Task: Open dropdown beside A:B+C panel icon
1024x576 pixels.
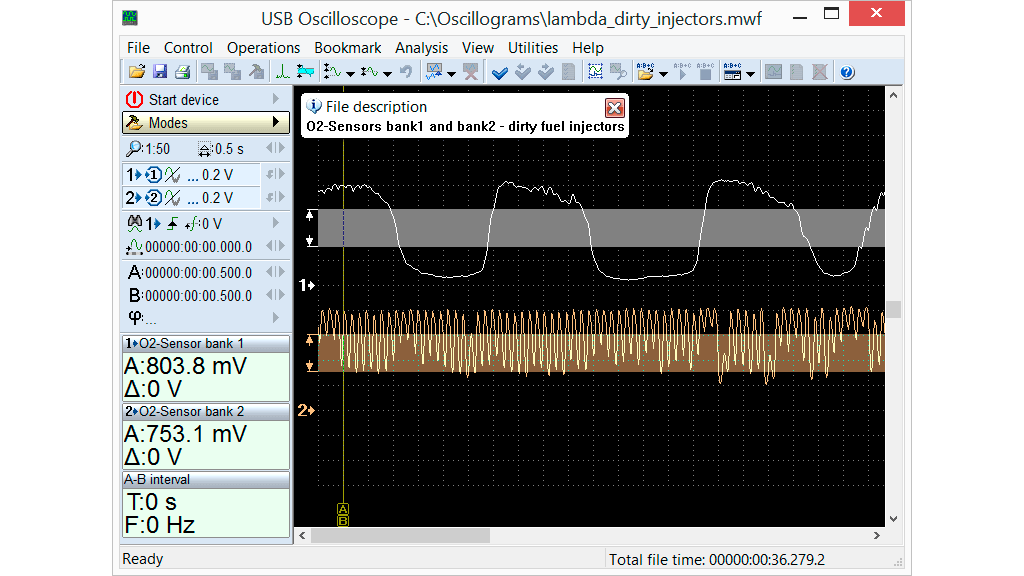Action: [x=750, y=73]
